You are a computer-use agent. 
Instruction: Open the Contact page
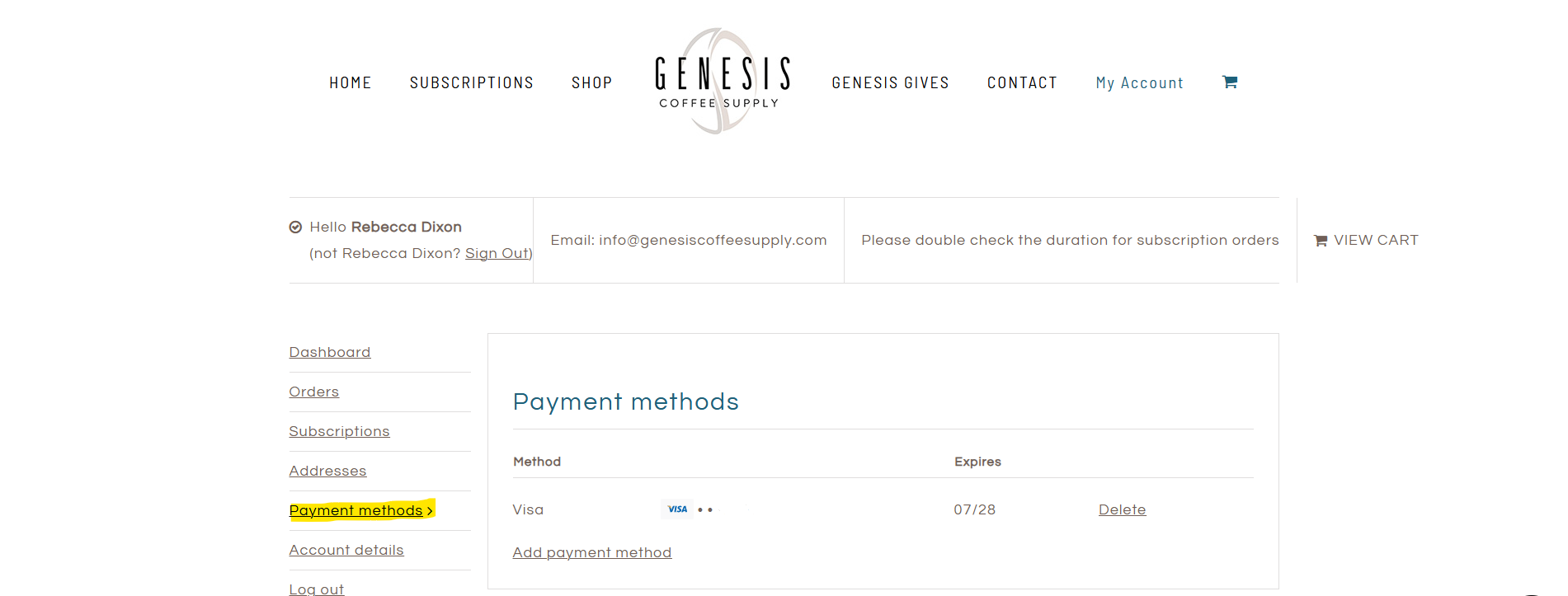[x=1022, y=83]
